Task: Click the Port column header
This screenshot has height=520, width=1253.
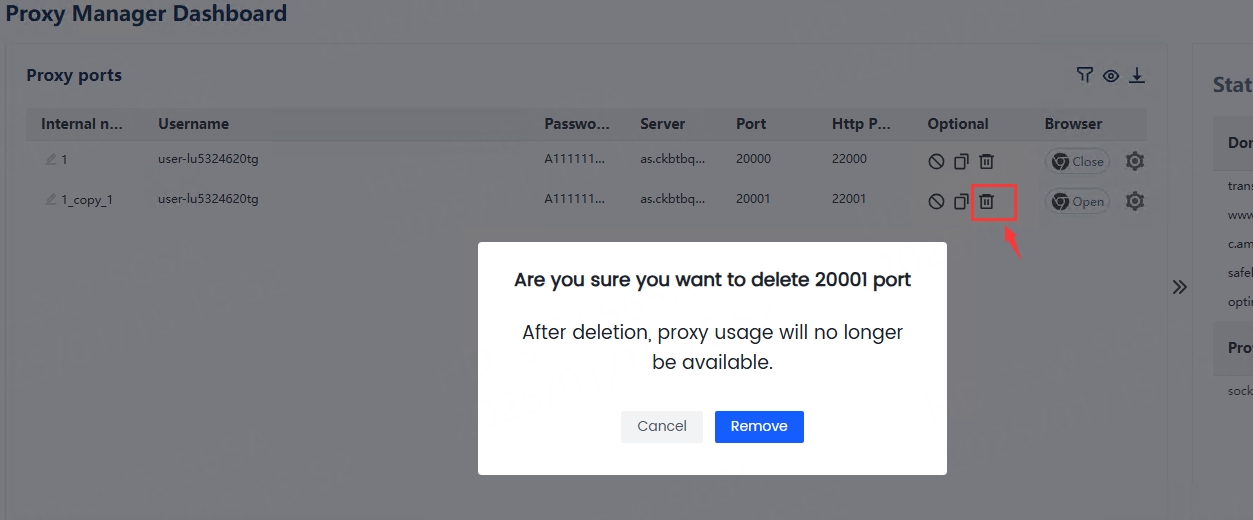Action: 751,124
